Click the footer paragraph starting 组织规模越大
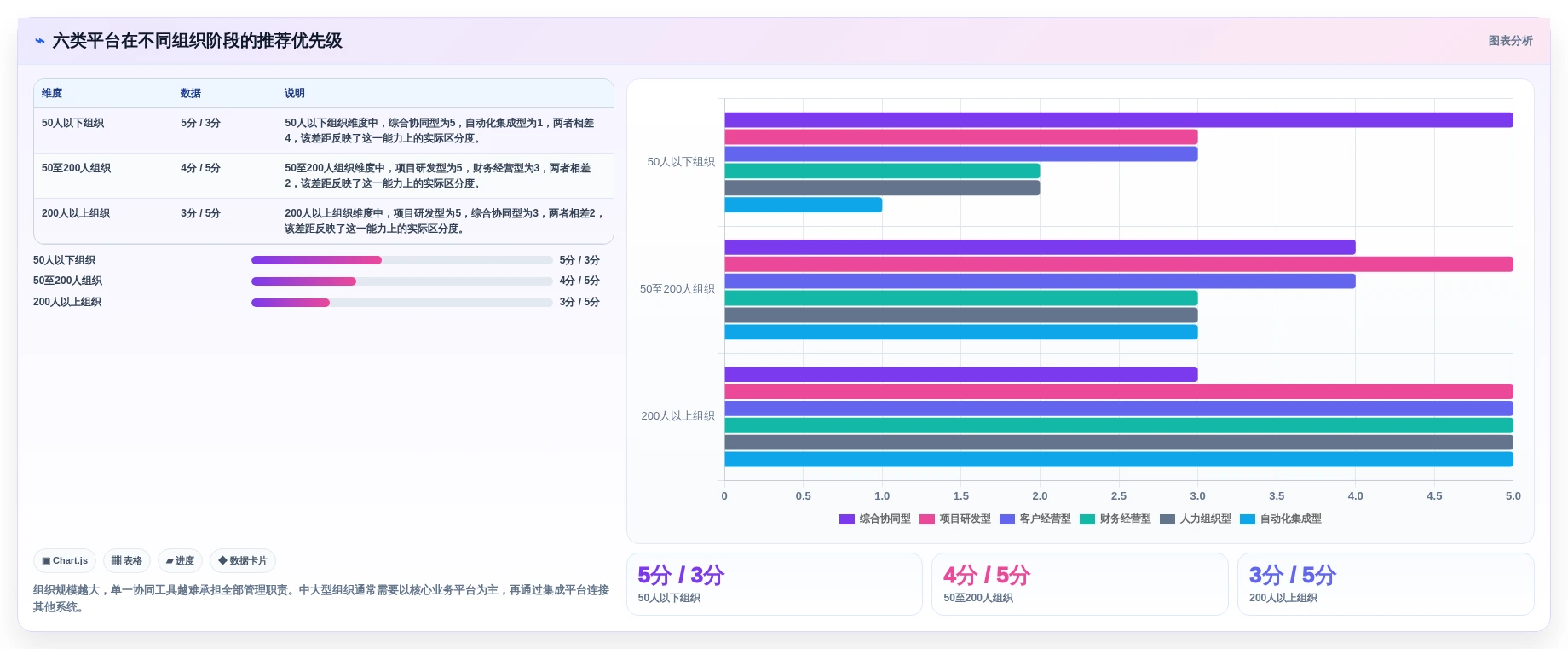Image resolution: width=1568 pixels, height=649 pixels. [x=321, y=598]
